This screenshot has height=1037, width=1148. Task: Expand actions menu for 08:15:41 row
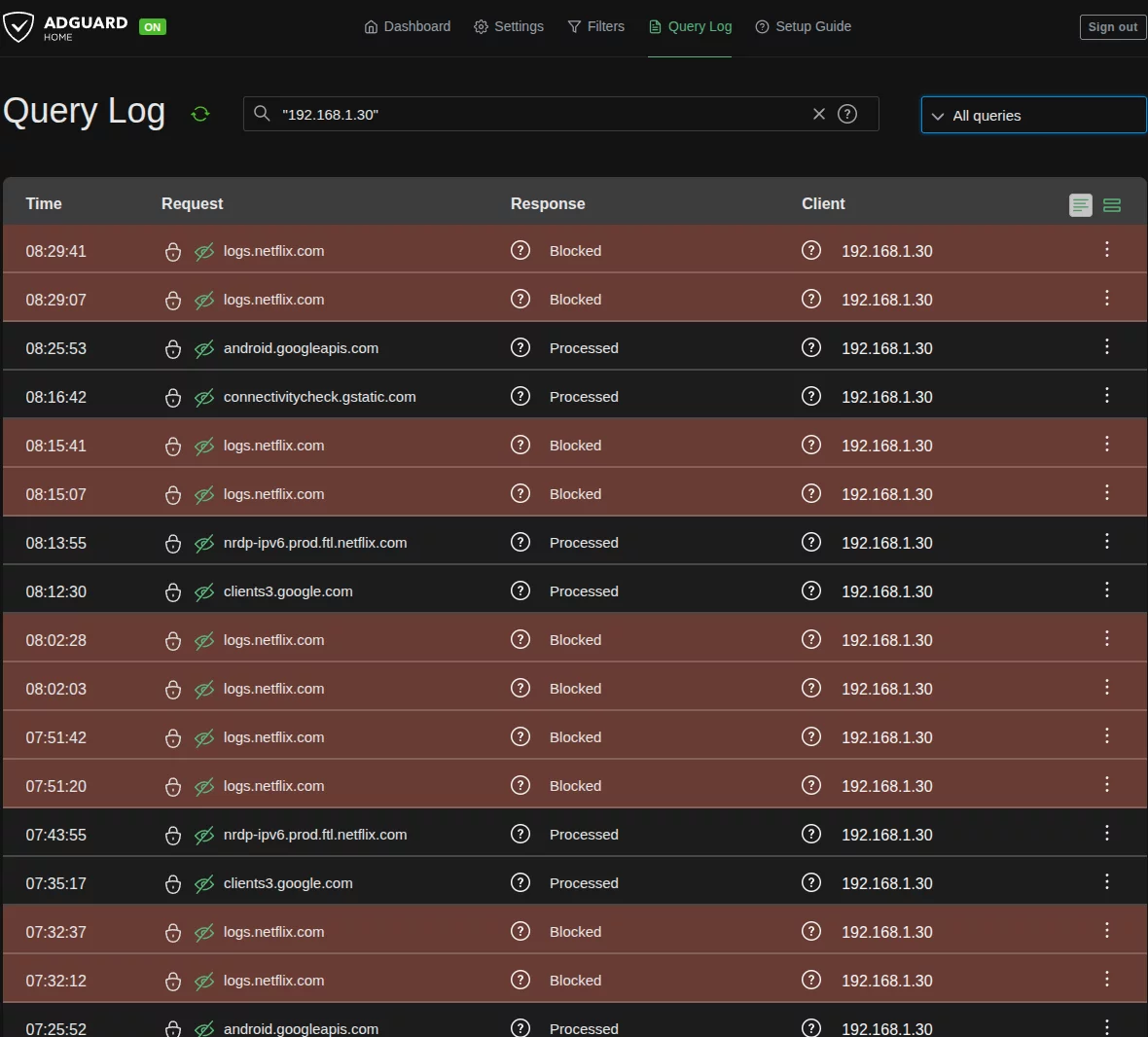(x=1106, y=445)
